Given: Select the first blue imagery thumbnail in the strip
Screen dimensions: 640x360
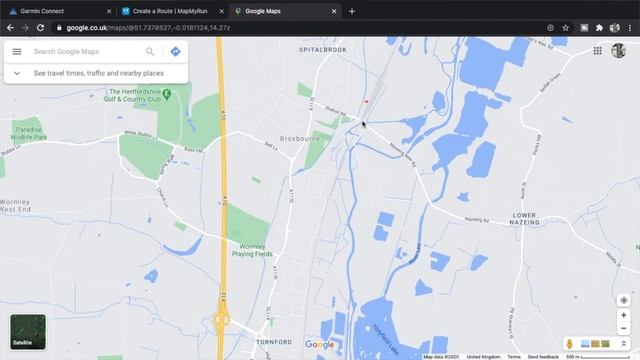Looking at the screenshot, I should pyautogui.click(x=585, y=344).
